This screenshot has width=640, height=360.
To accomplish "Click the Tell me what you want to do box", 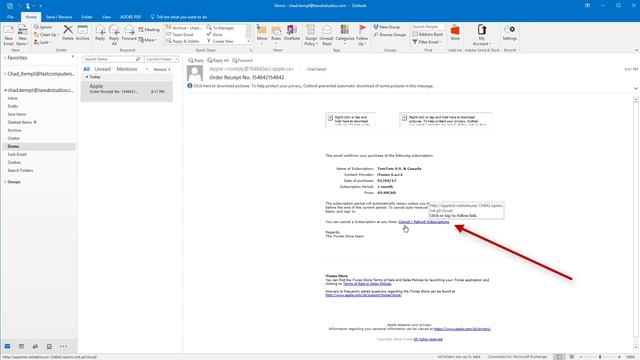I will pyautogui.click(x=179, y=17).
